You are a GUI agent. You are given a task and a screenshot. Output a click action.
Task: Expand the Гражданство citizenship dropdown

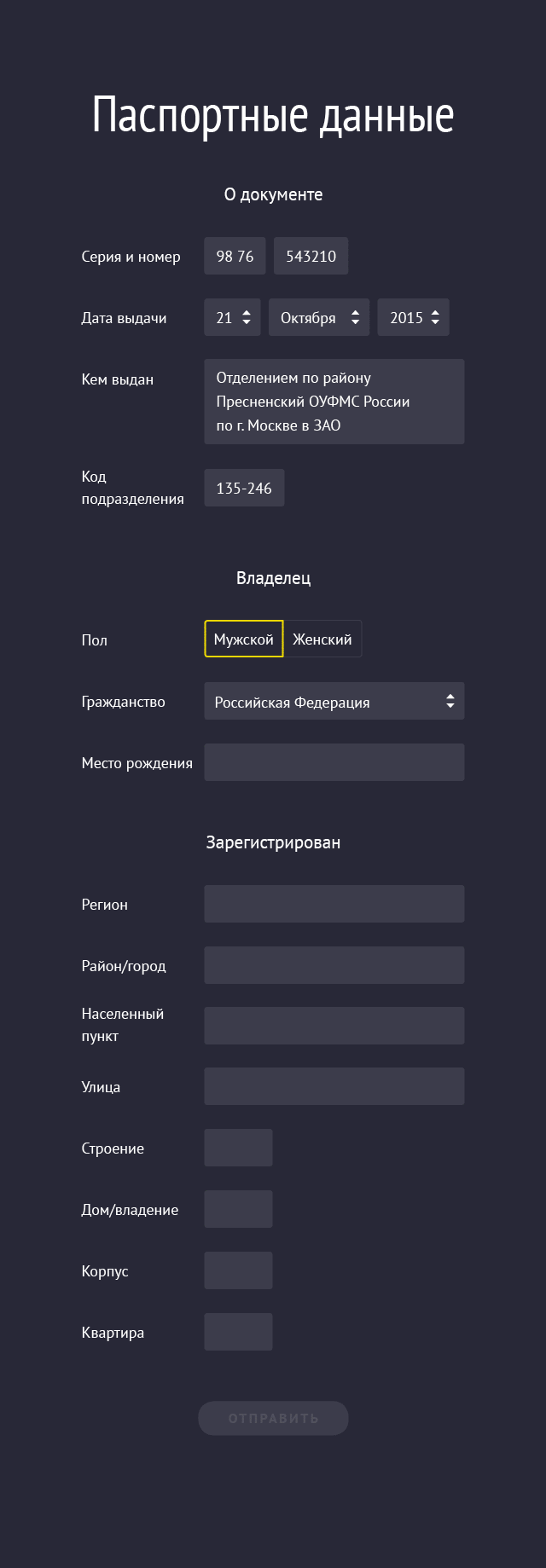(x=334, y=701)
